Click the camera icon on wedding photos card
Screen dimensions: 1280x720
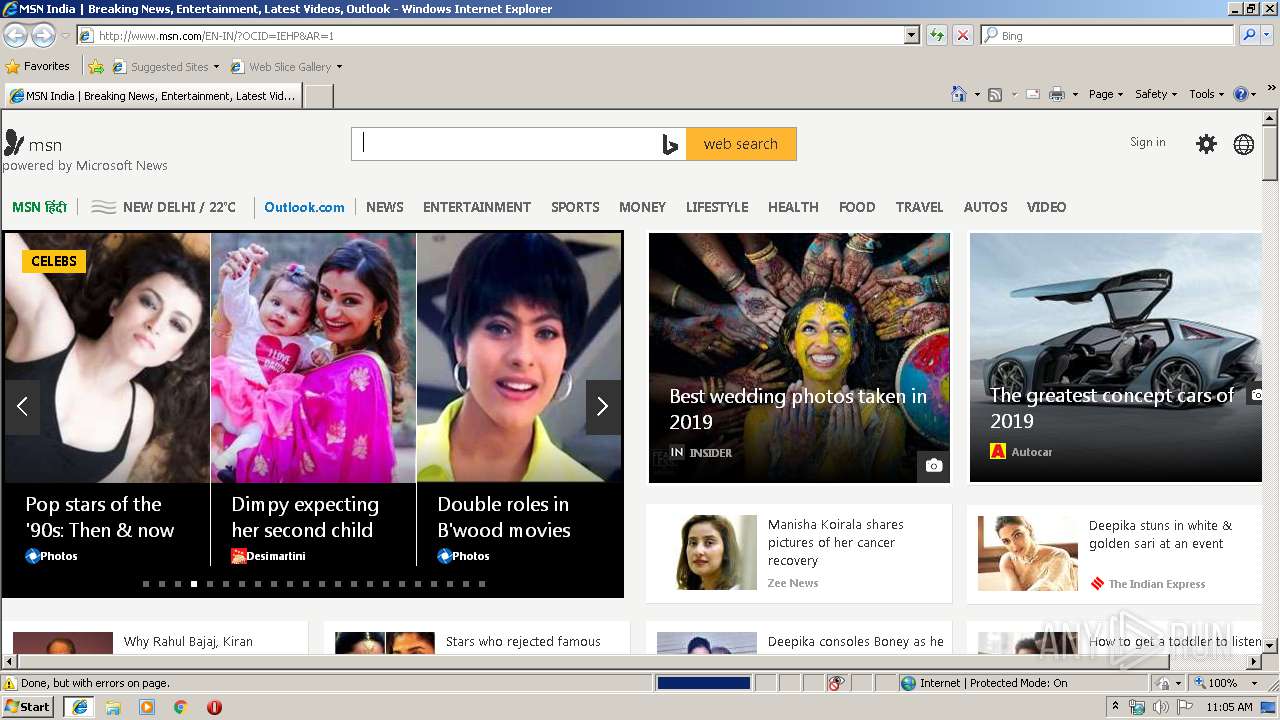click(933, 466)
